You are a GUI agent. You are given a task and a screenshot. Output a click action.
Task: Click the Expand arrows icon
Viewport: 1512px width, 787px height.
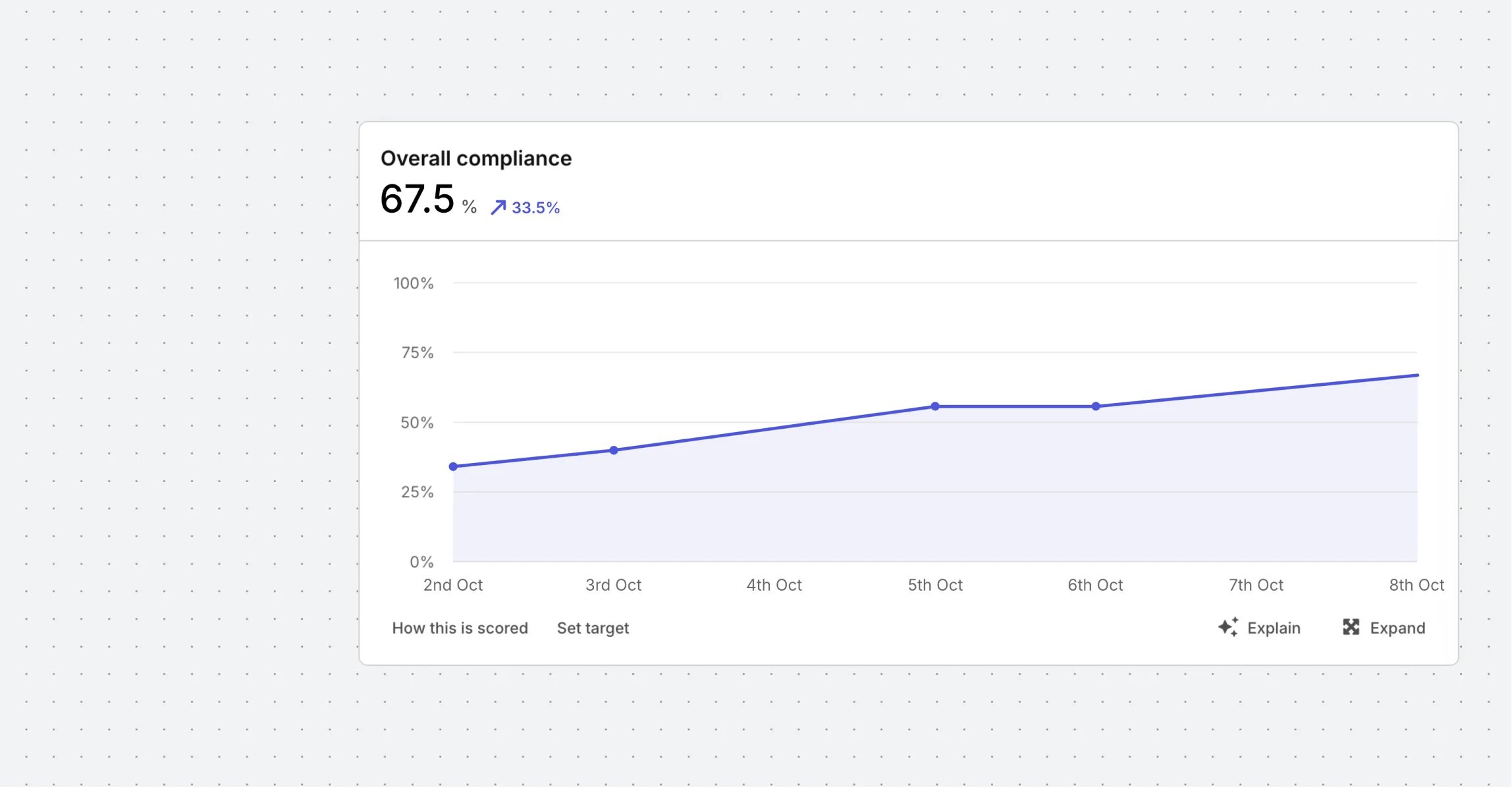1351,627
